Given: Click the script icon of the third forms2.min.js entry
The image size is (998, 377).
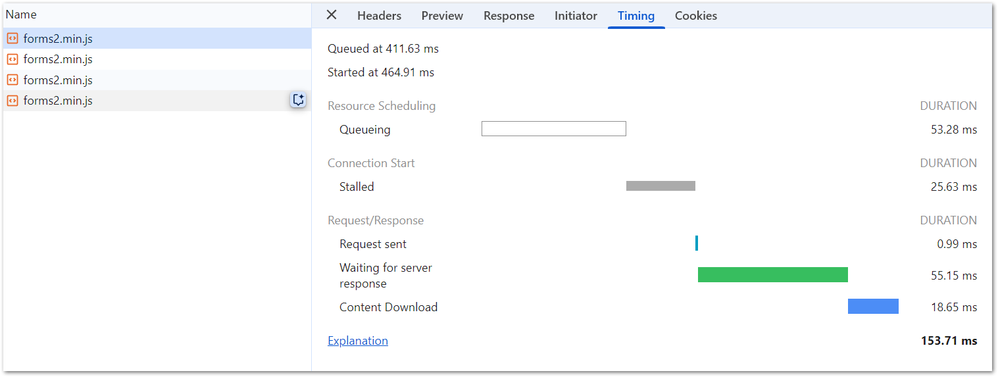Looking at the screenshot, I should tap(11, 80).
